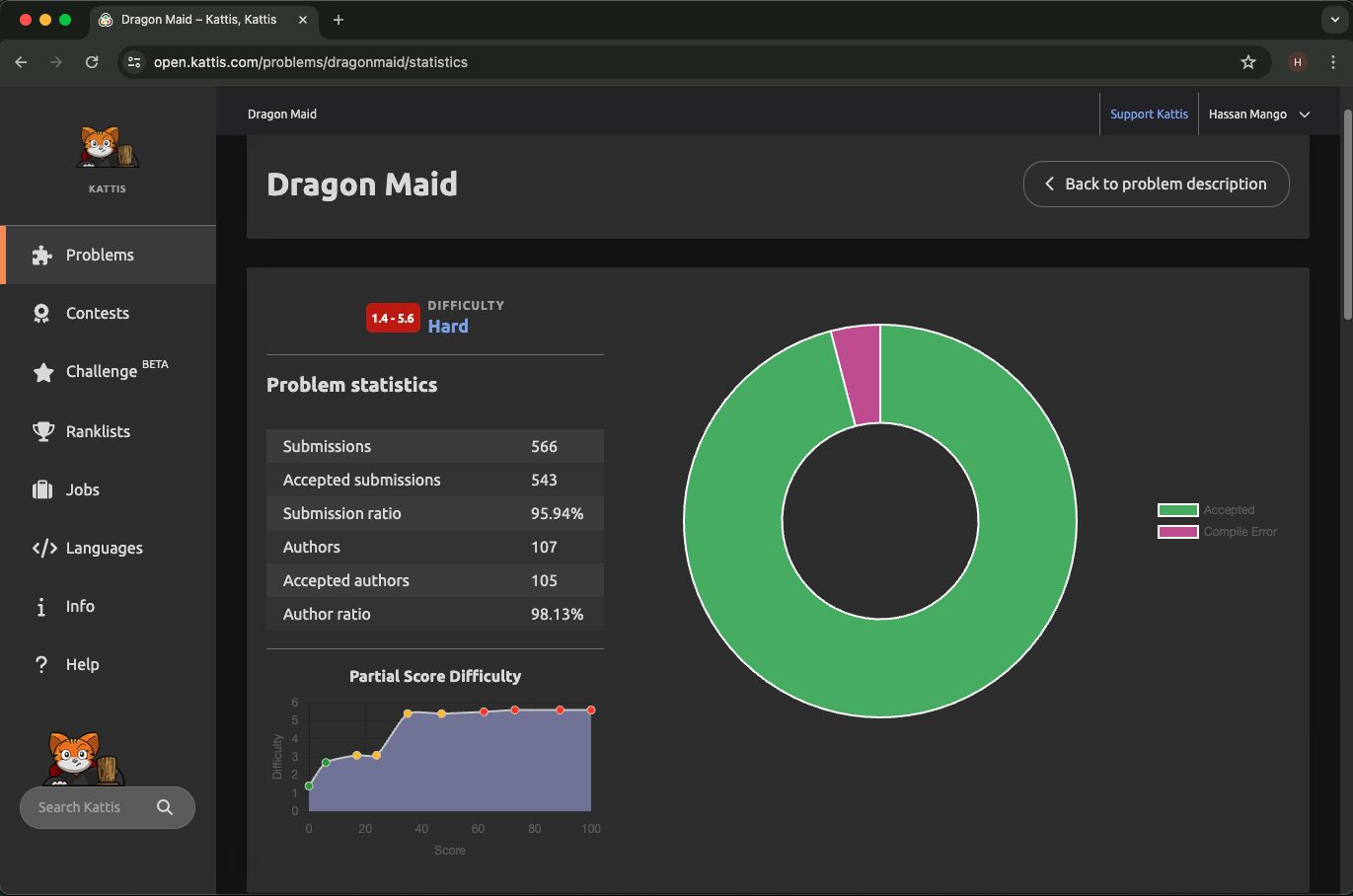Click the Authors value 107
This screenshot has width=1353, height=896.
point(544,548)
